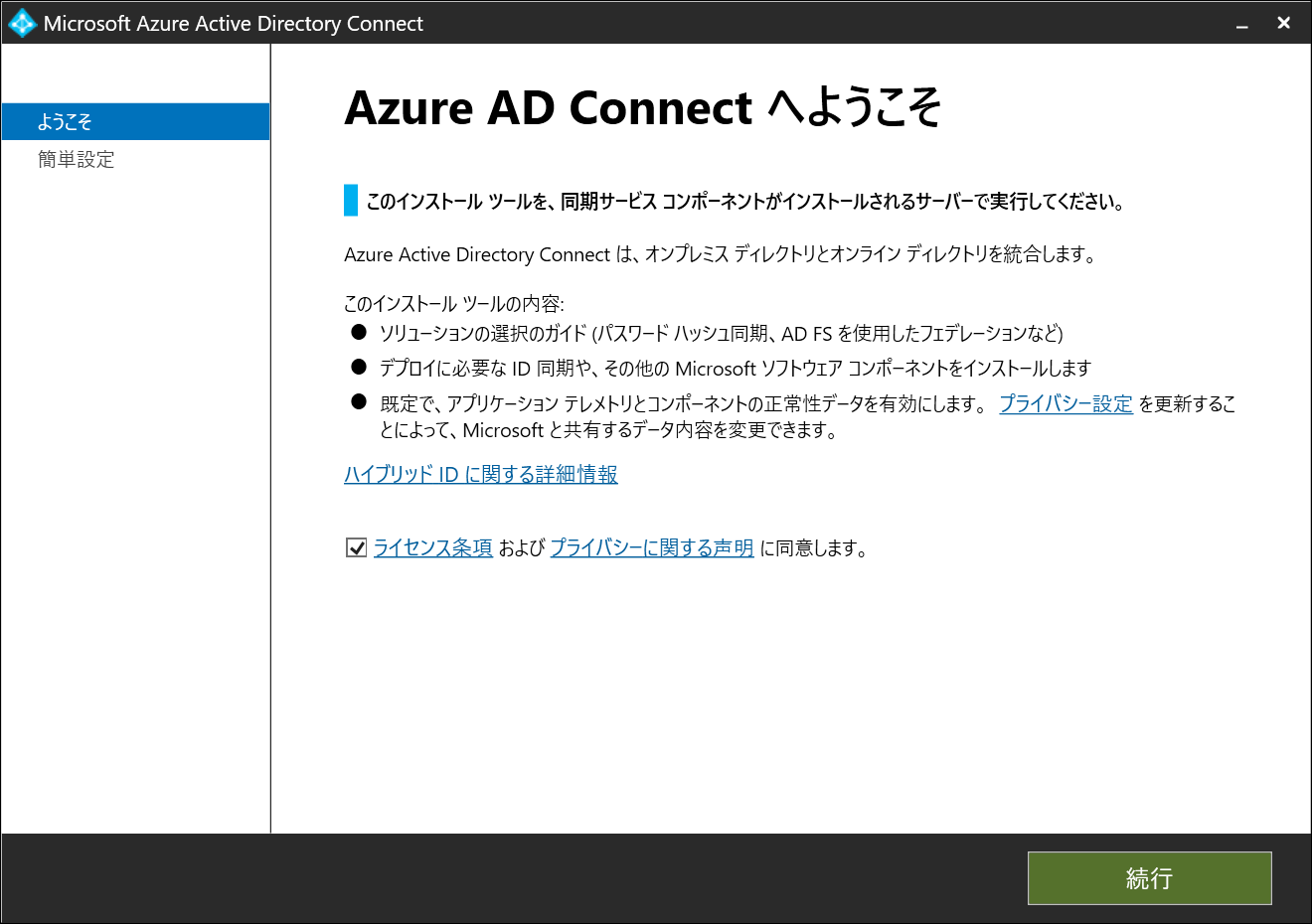The image size is (1312, 924).
Task: View the ライセンス条項 license terms
Action: tap(432, 547)
